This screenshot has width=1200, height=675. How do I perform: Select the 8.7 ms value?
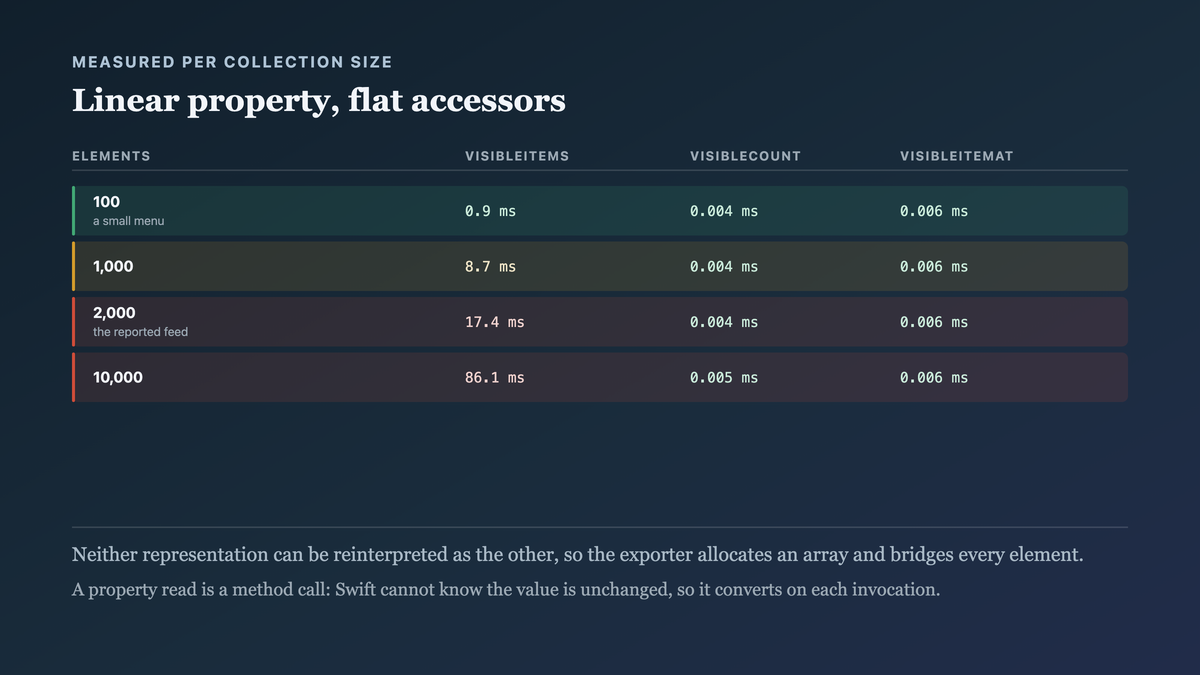coord(490,267)
